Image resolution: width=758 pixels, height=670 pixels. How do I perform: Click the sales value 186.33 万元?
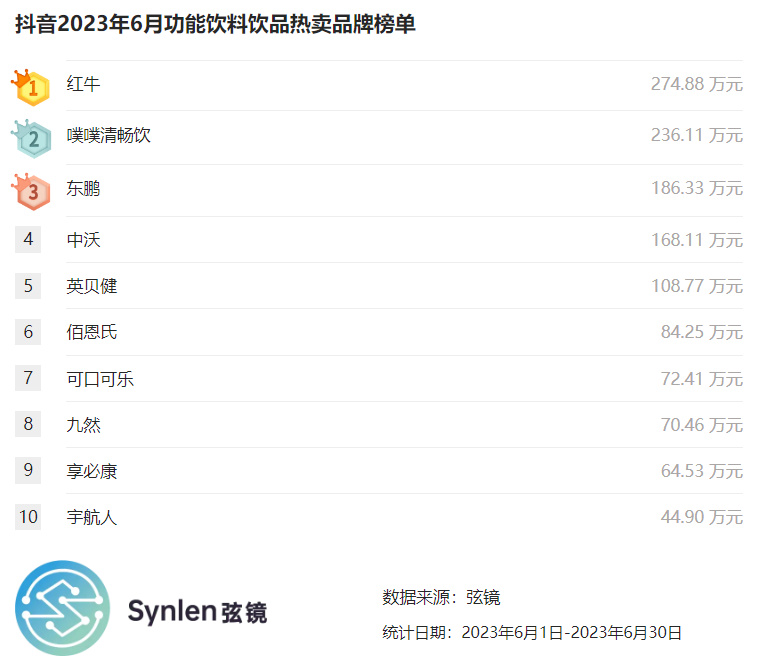tap(697, 188)
